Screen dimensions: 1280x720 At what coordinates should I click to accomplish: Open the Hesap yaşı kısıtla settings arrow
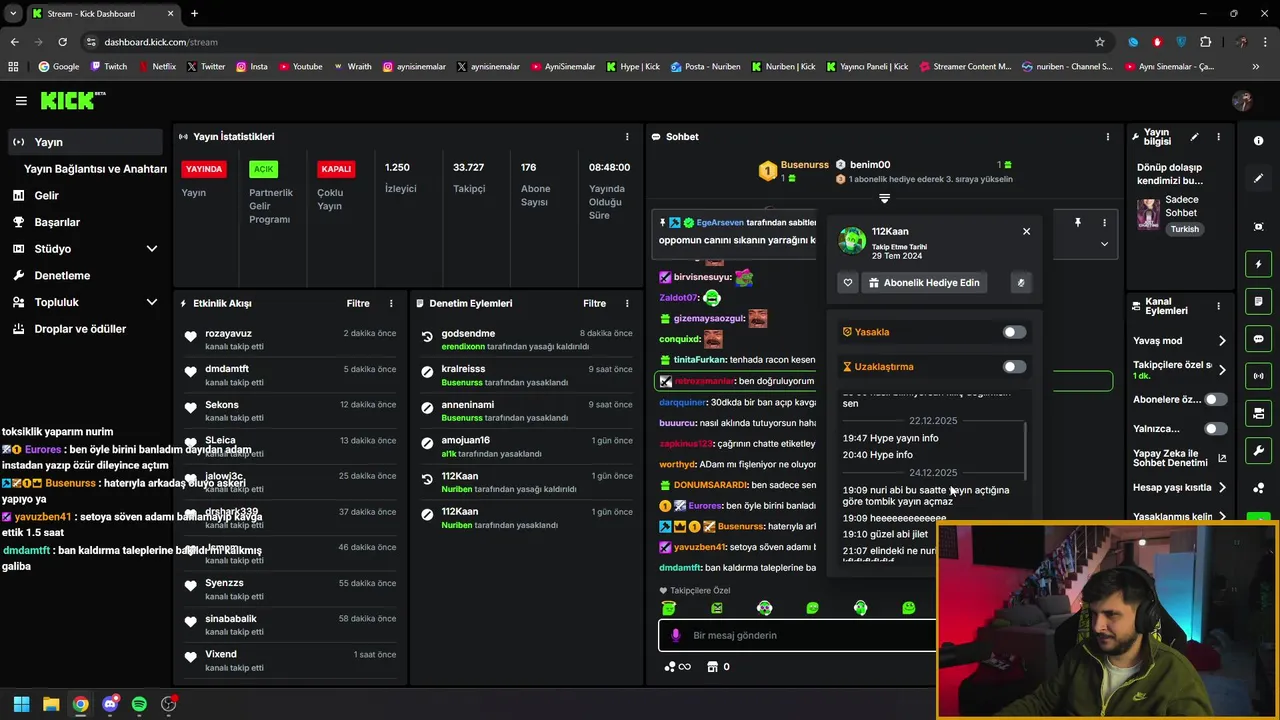pyautogui.click(x=1222, y=488)
